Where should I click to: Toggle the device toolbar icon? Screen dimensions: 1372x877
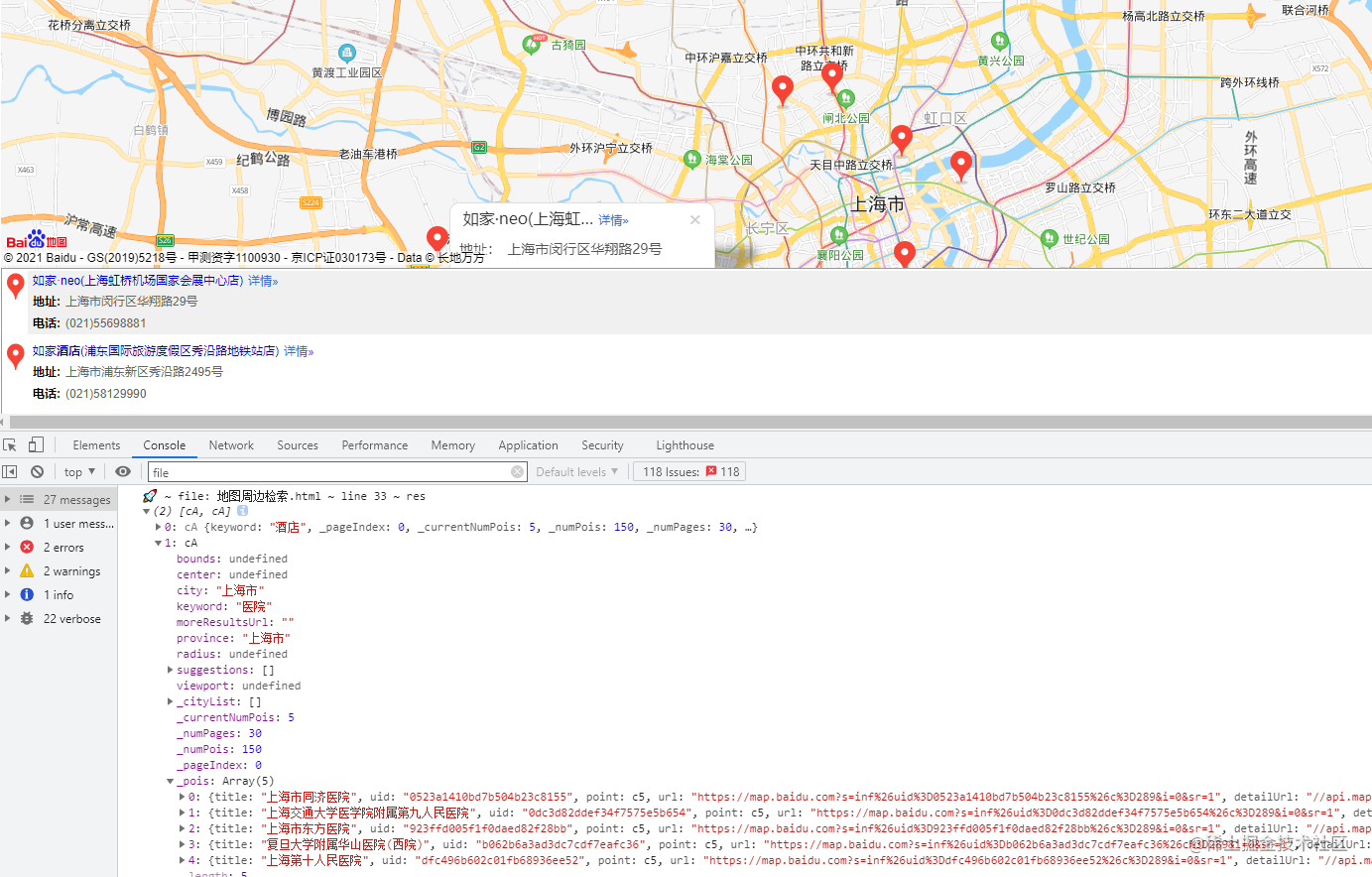[36, 445]
